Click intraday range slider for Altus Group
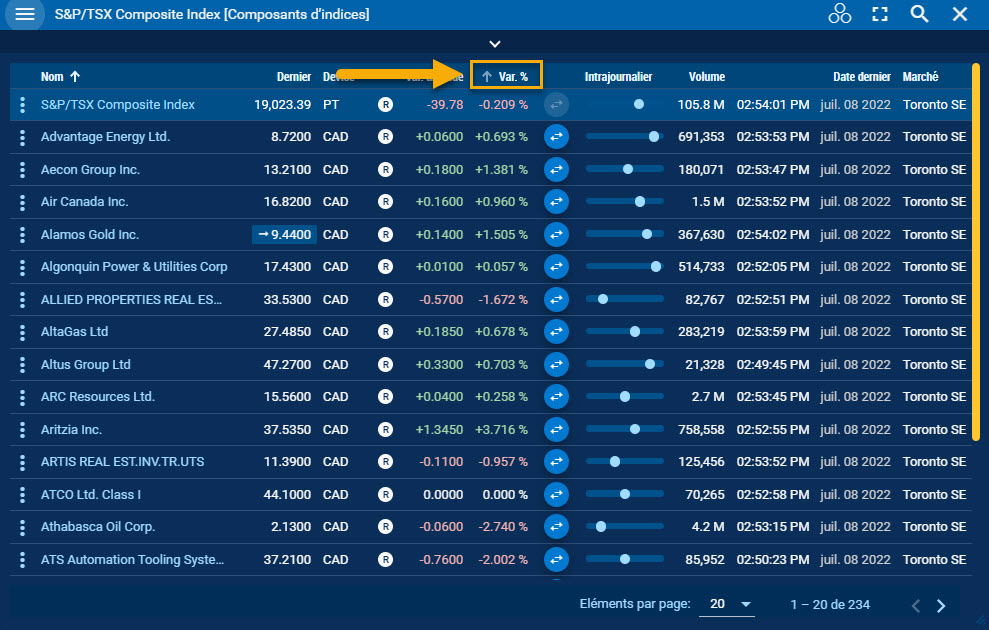Image resolution: width=989 pixels, height=630 pixels. click(624, 365)
